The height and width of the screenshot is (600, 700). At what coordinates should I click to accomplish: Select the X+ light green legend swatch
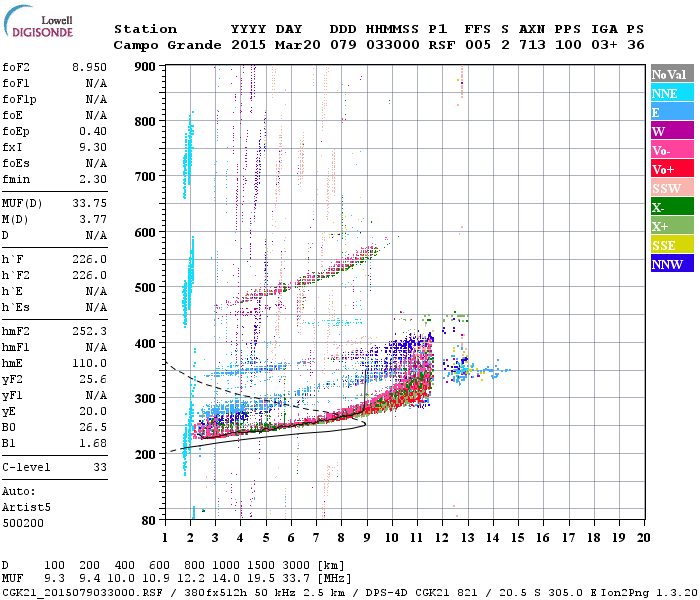click(672, 226)
